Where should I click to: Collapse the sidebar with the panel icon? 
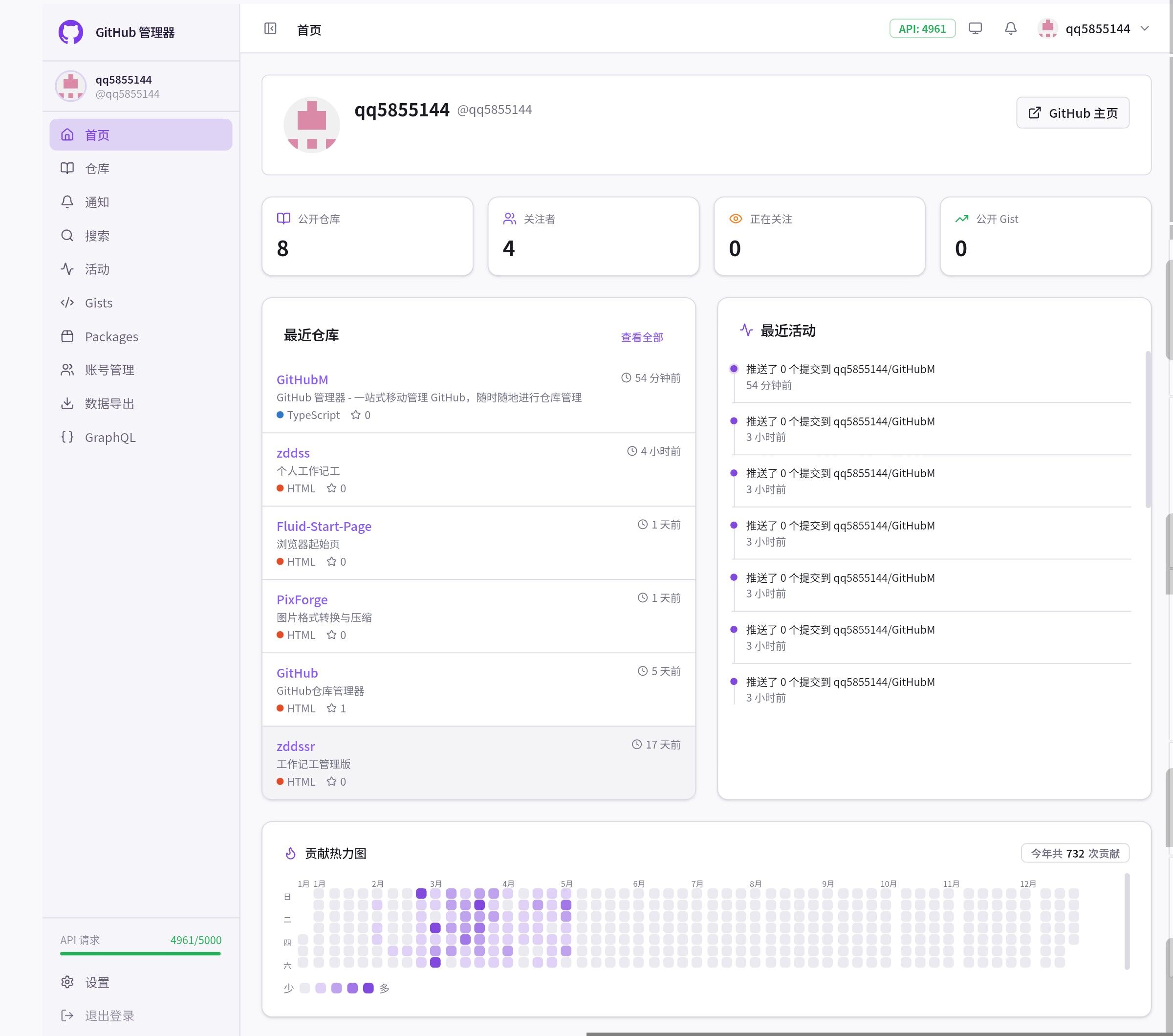pyautogui.click(x=270, y=29)
